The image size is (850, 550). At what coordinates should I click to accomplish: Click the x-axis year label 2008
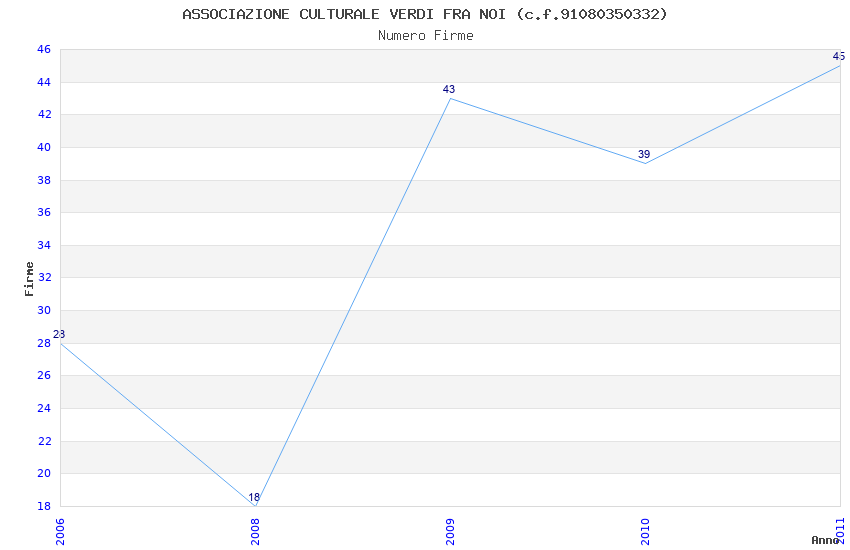(x=255, y=532)
